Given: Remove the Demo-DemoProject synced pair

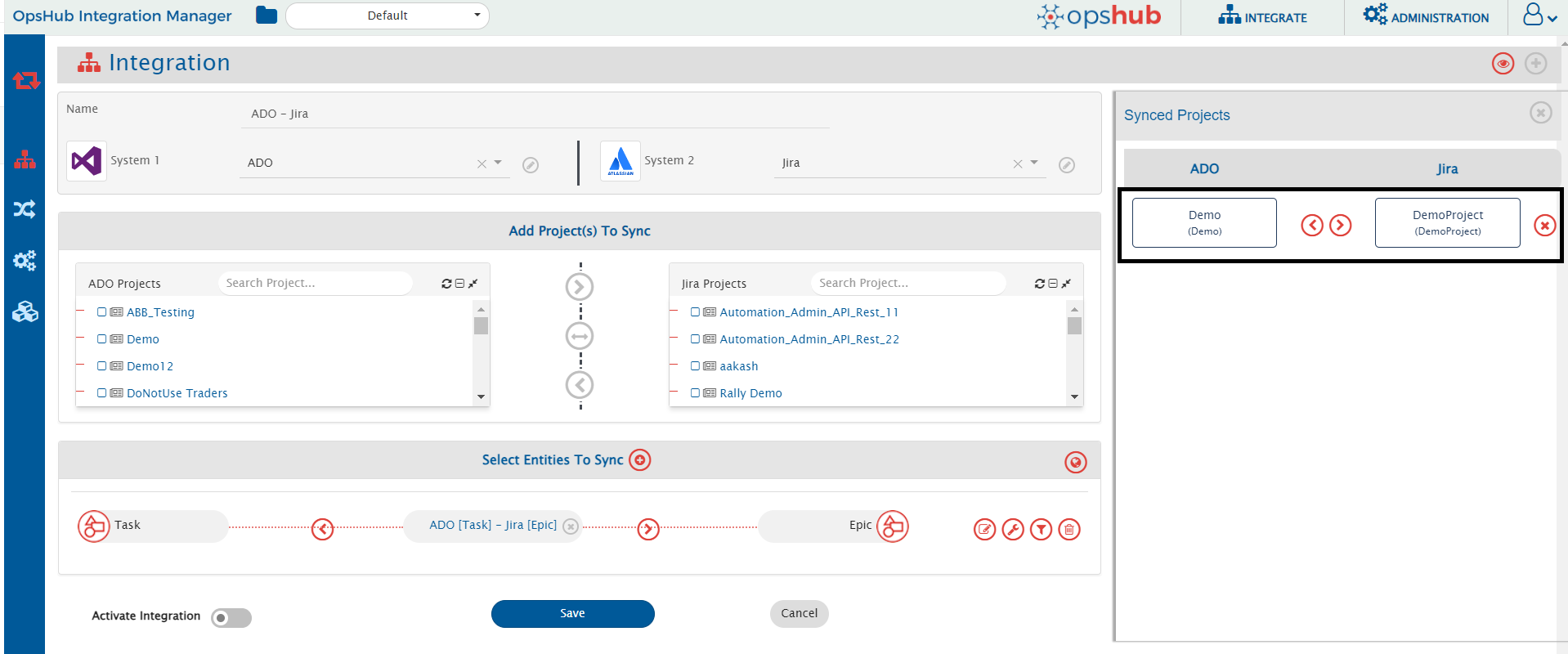Looking at the screenshot, I should (x=1544, y=226).
